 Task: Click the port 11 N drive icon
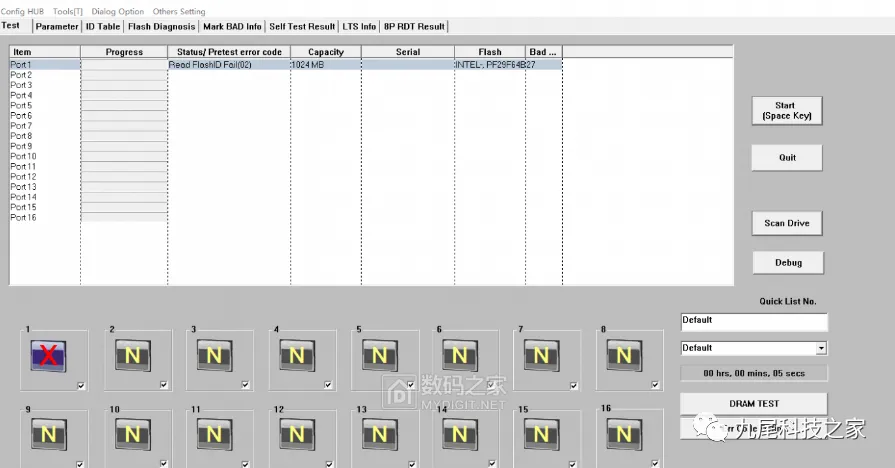214,434
